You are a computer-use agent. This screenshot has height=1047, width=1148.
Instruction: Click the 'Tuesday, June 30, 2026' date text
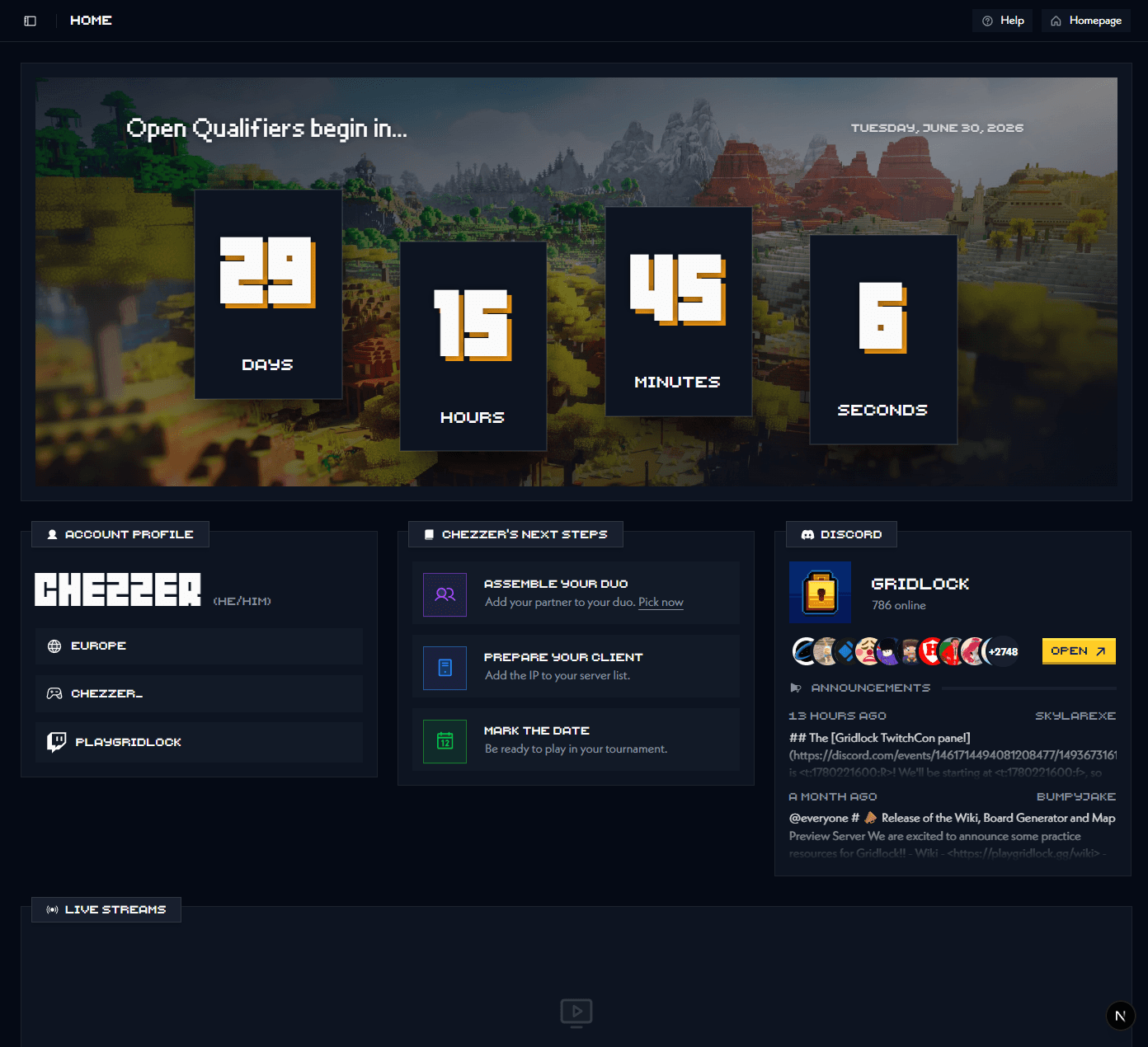937,128
